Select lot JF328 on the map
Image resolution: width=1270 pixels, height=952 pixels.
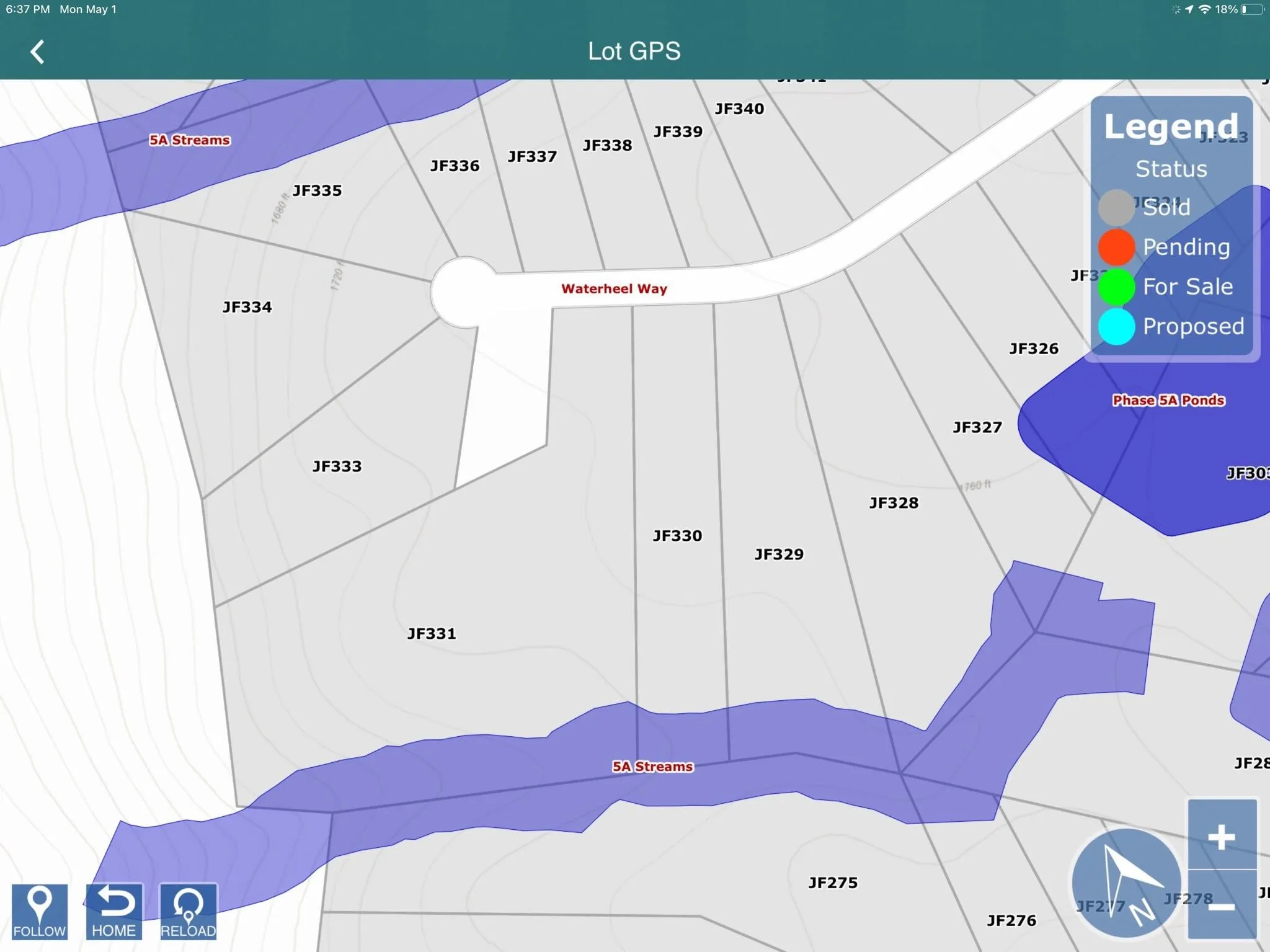click(894, 502)
